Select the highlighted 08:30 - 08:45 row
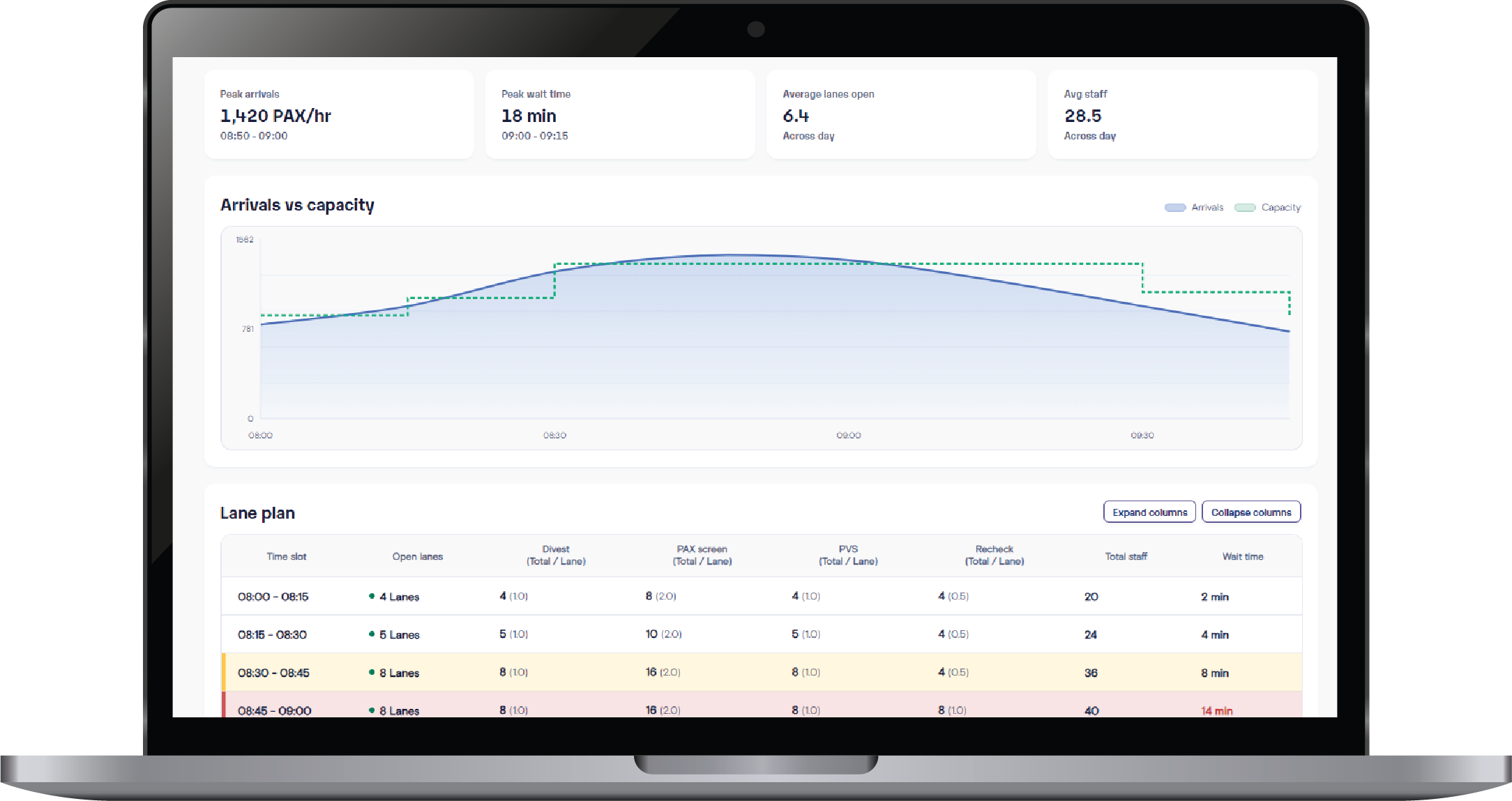 (x=273, y=673)
